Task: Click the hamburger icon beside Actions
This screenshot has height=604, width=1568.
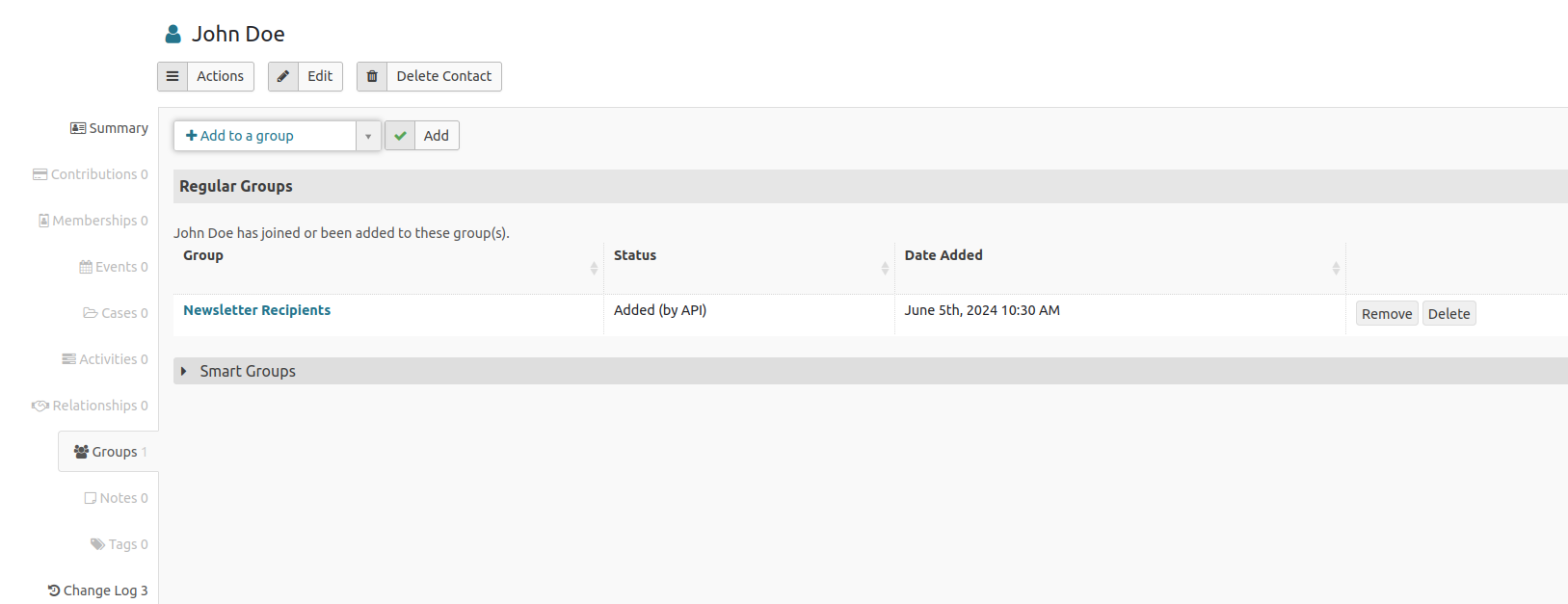Action: pyautogui.click(x=173, y=76)
